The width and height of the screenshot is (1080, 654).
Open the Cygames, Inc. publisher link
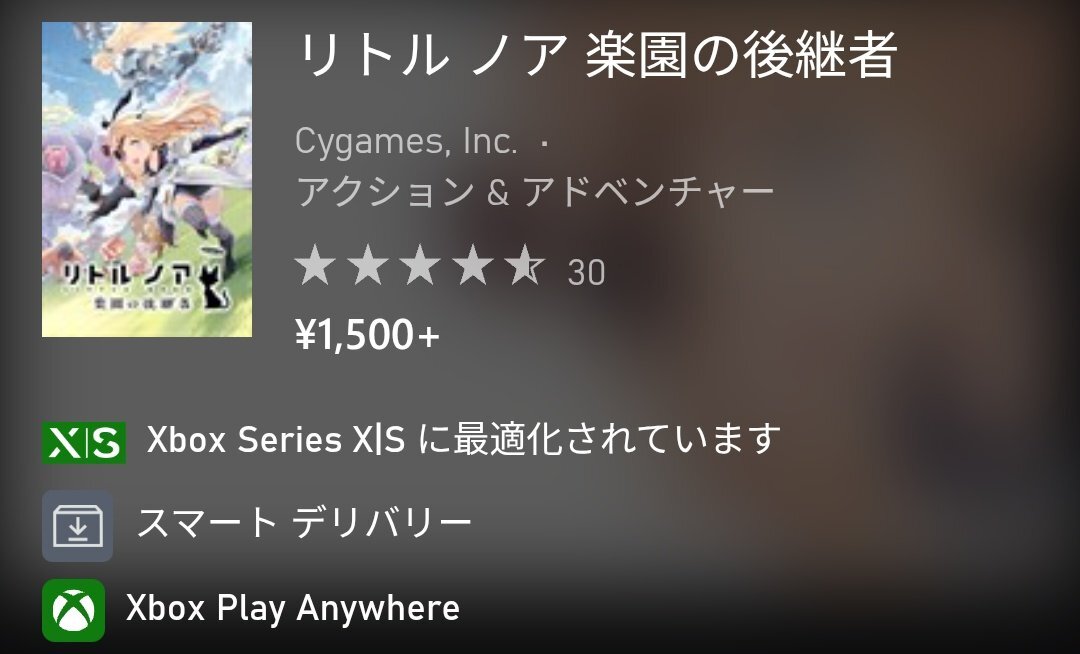[406, 142]
